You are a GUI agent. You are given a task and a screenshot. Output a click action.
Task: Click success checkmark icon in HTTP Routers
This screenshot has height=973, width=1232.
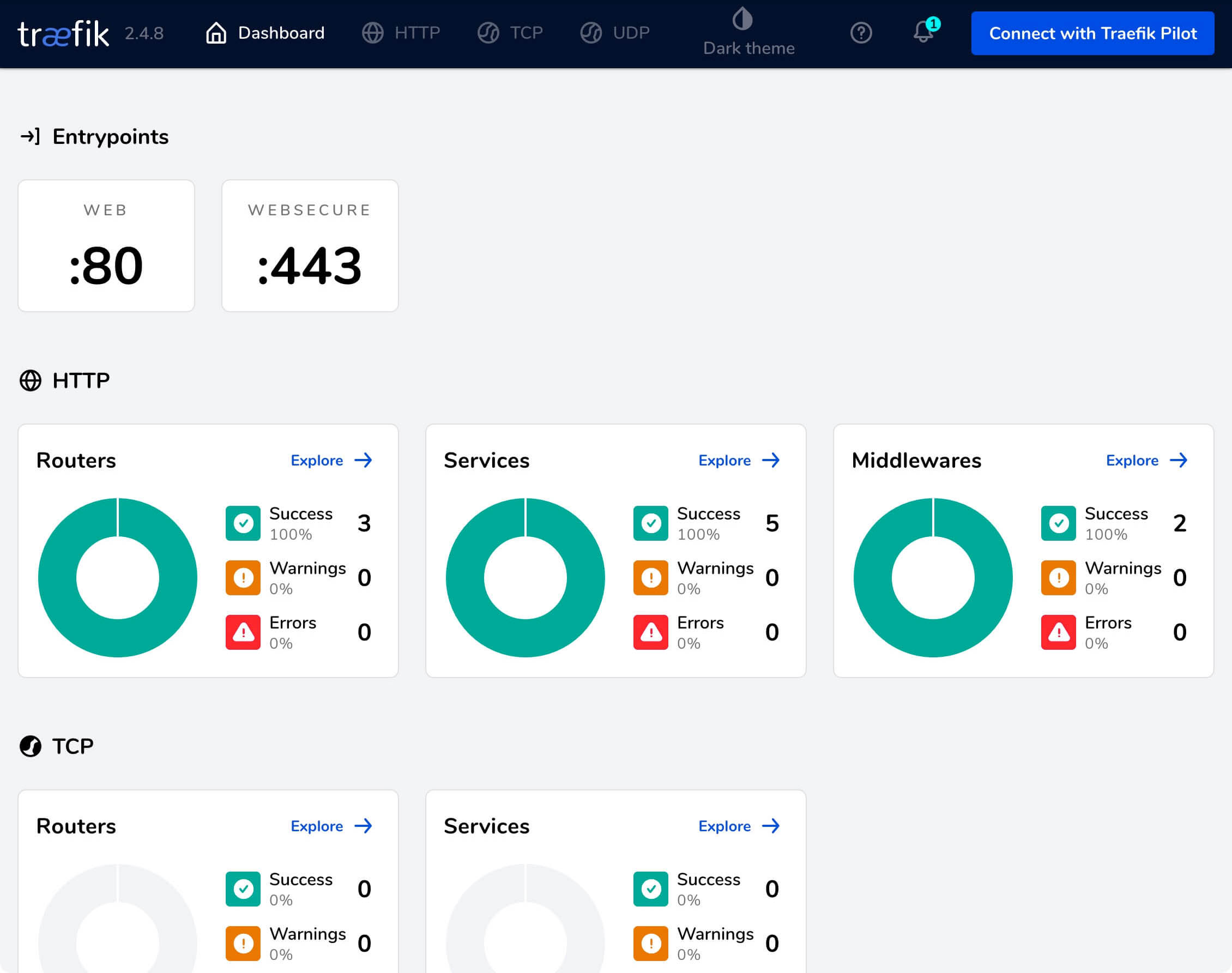[x=244, y=523]
